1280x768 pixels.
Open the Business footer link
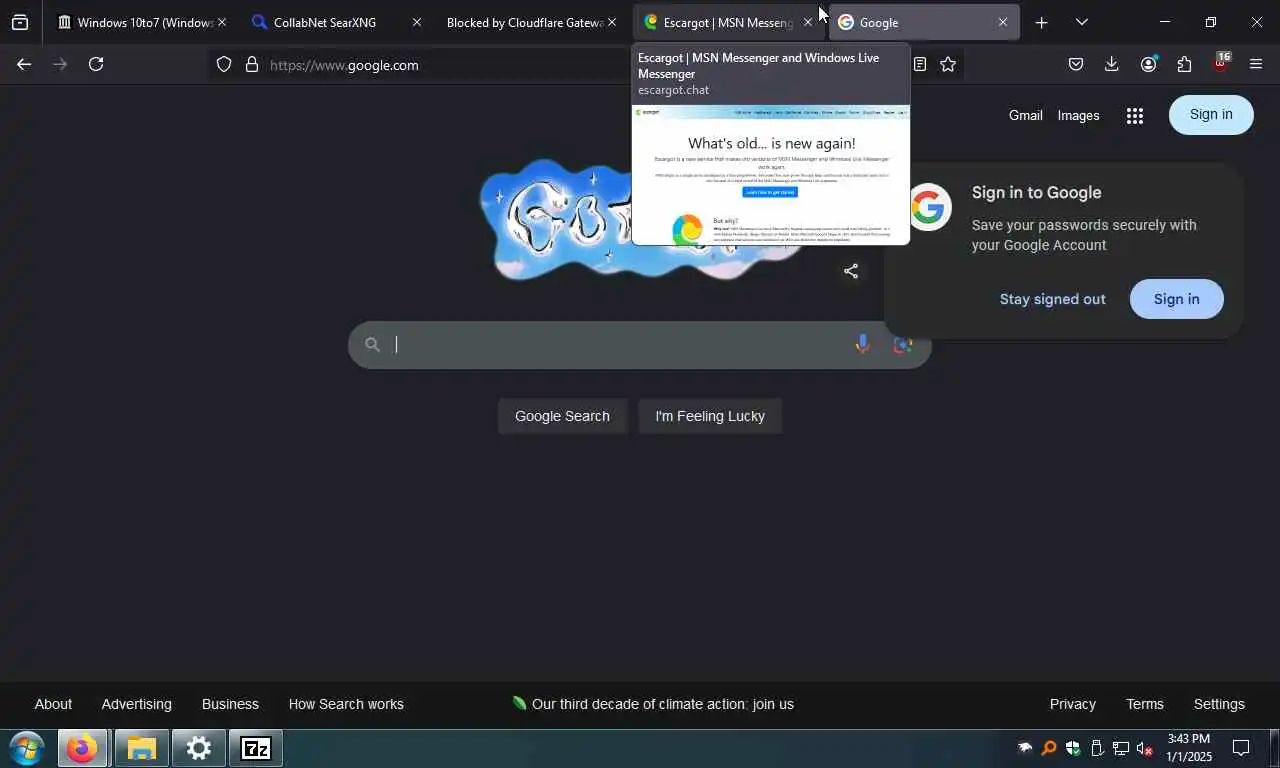pyautogui.click(x=230, y=704)
